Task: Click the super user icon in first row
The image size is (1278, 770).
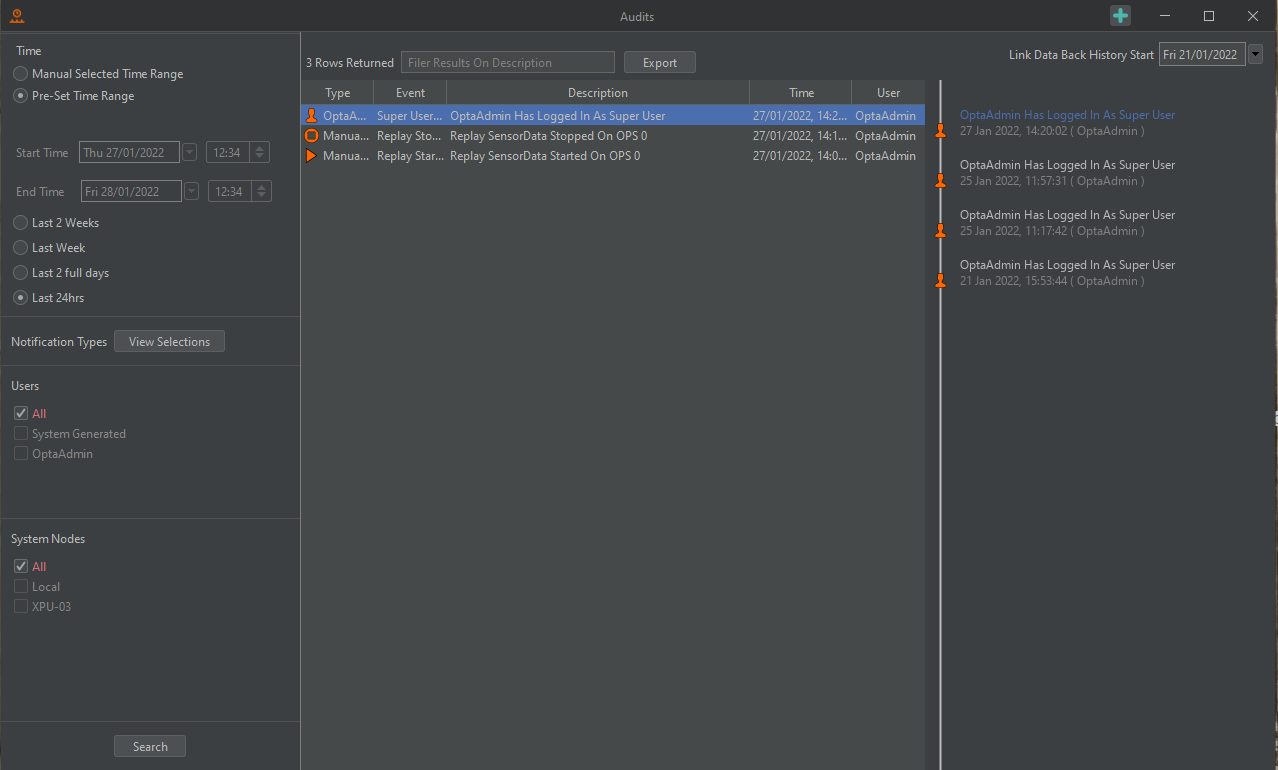Action: tap(311, 116)
